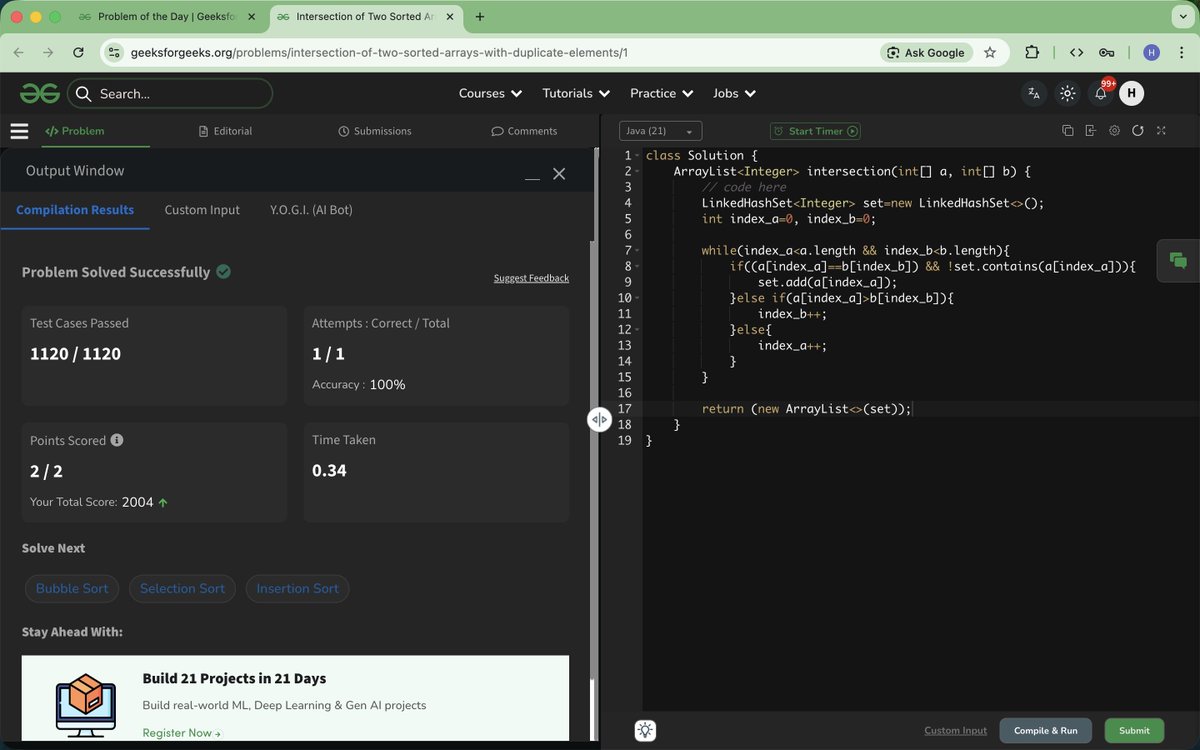Click the Output Window vertical scrollbar
The image size is (1200, 750).
coord(593,460)
